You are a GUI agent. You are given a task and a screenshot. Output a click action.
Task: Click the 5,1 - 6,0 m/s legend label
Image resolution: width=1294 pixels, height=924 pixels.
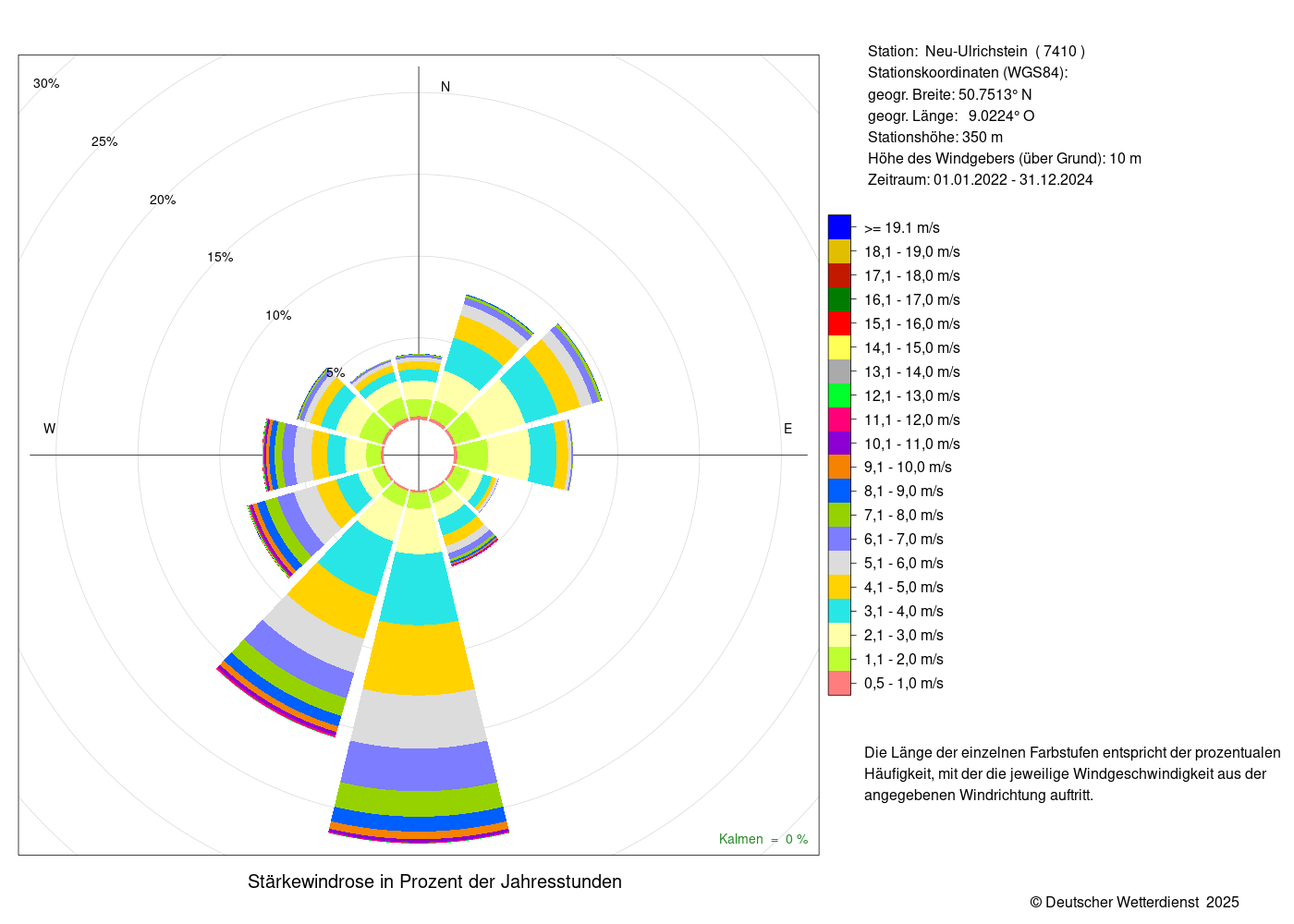pos(904,563)
